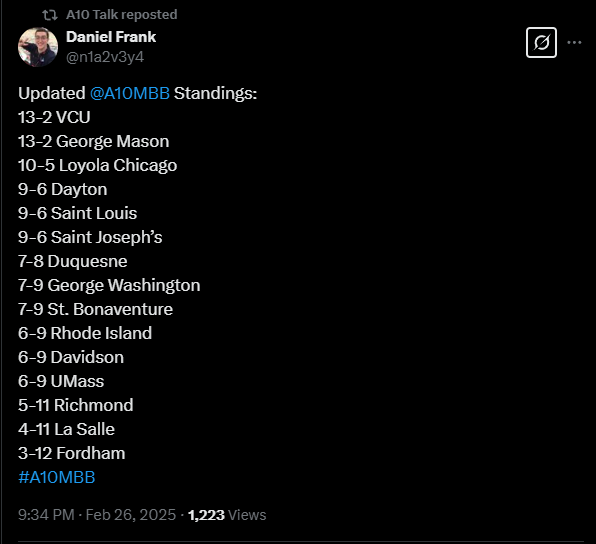Click the 9:34 PM timestamp

point(46,515)
